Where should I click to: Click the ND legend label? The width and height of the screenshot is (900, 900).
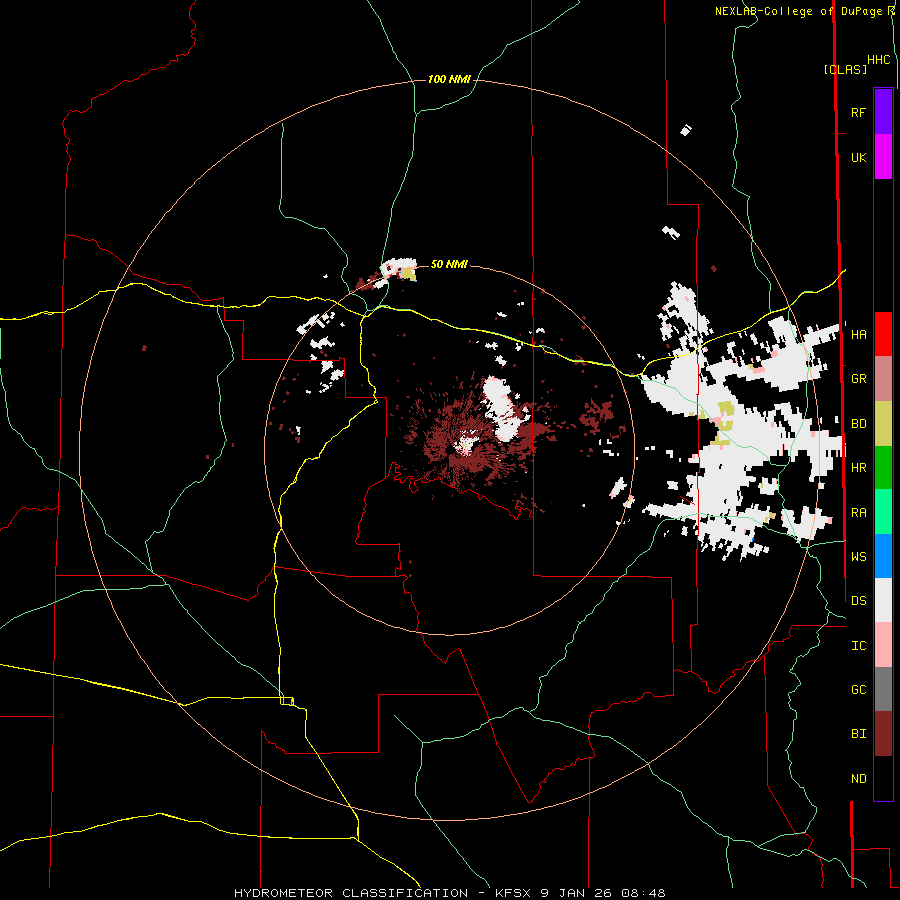[858, 779]
